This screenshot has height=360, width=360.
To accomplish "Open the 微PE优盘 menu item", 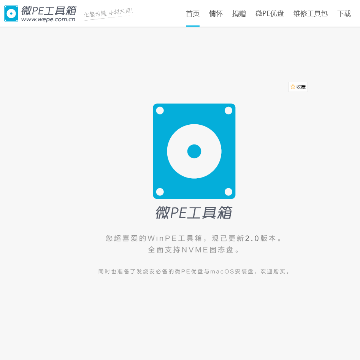I will pos(270,14).
